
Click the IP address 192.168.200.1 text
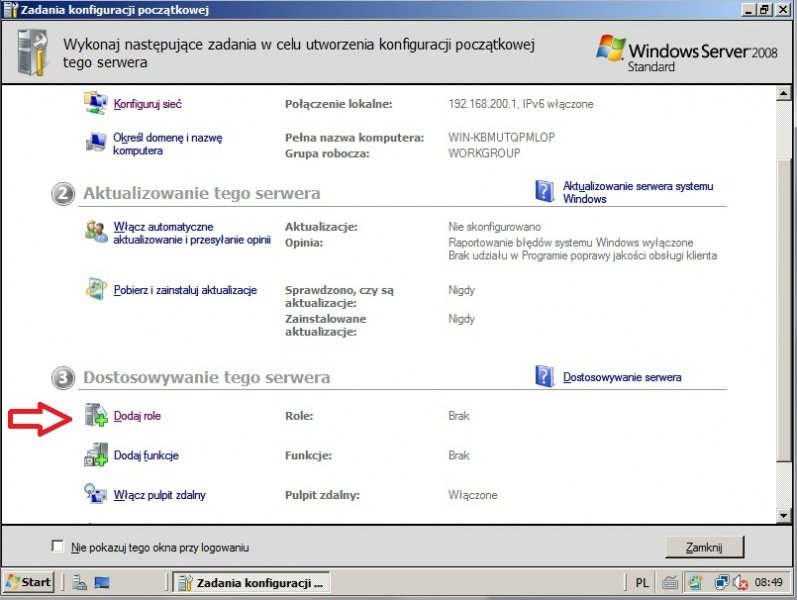(x=483, y=104)
